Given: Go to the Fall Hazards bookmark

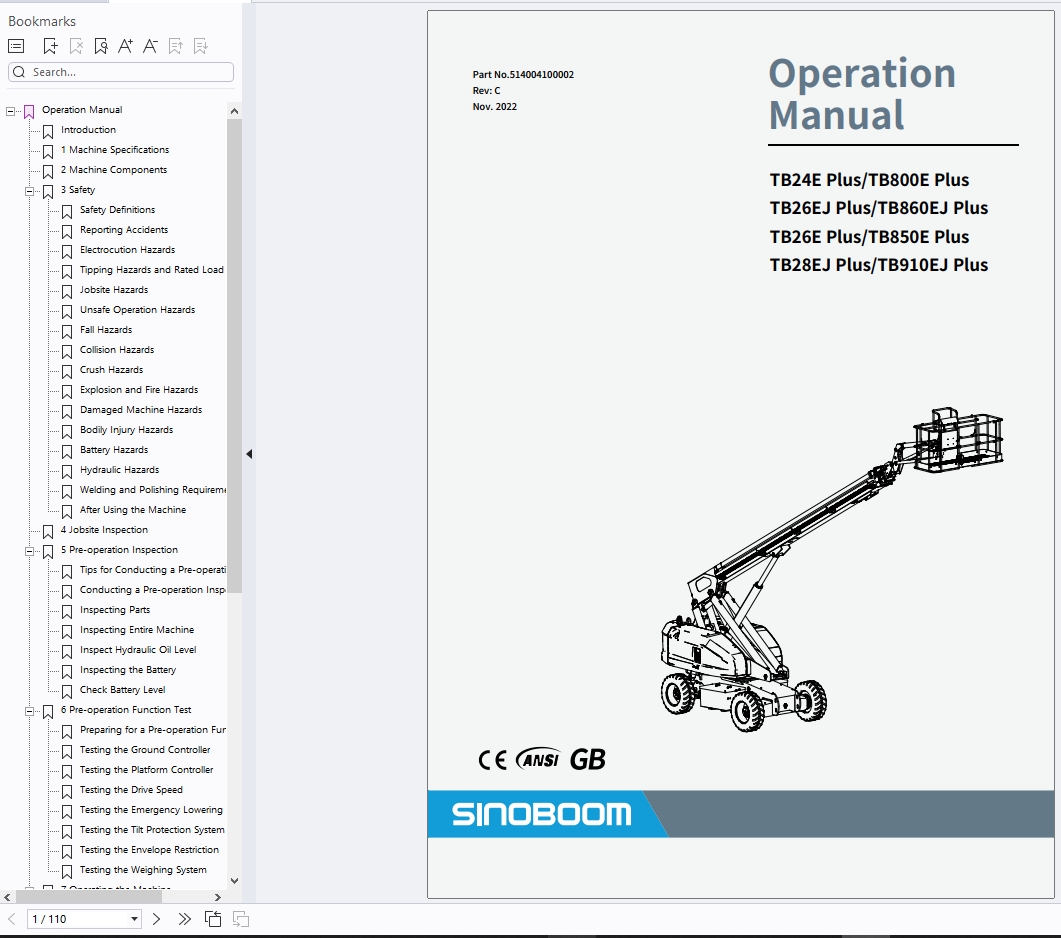Looking at the screenshot, I should coord(106,330).
